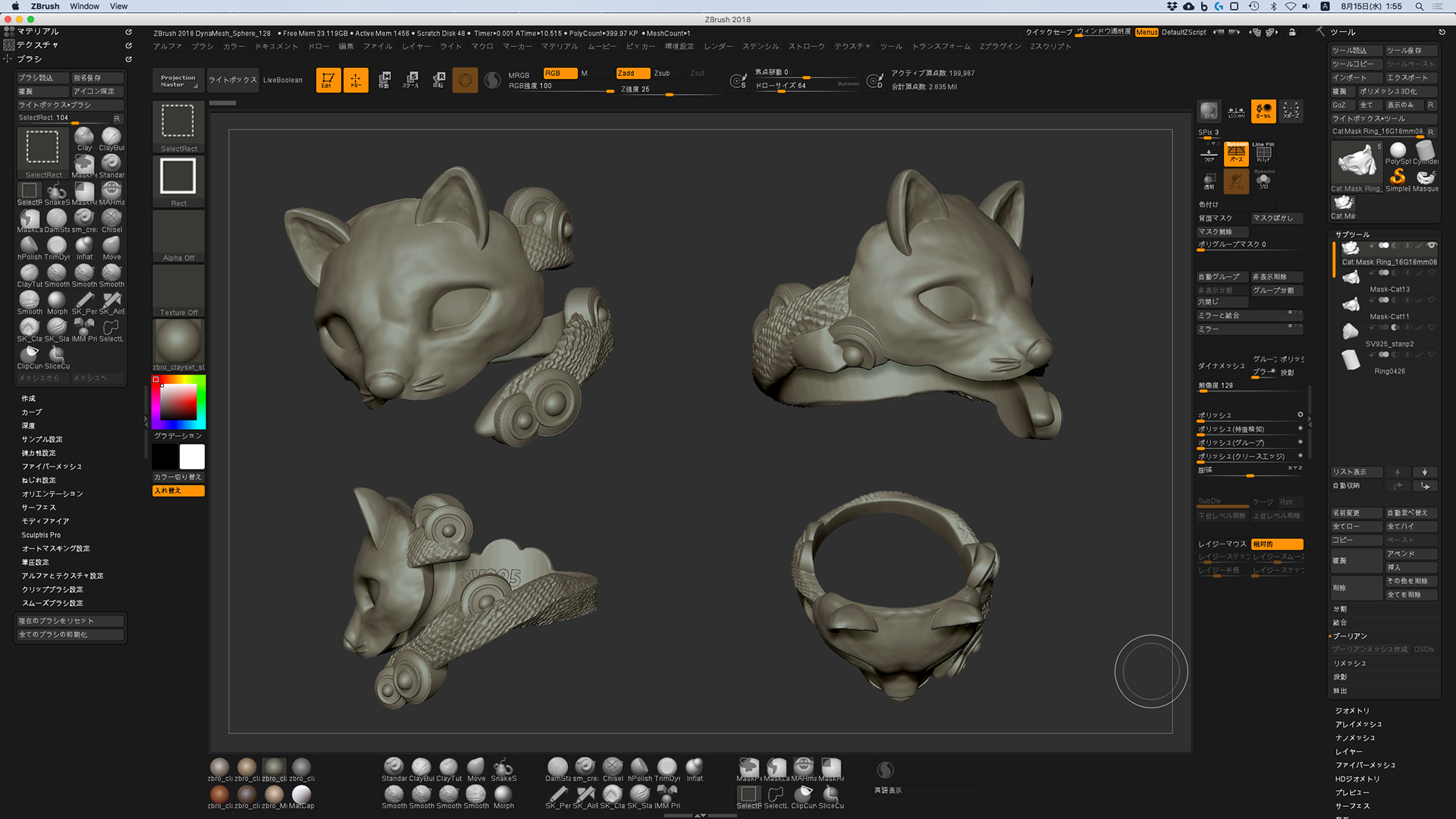The width and height of the screenshot is (1456, 819).
Task: Open the macOS Window menu
Action: click(84, 6)
